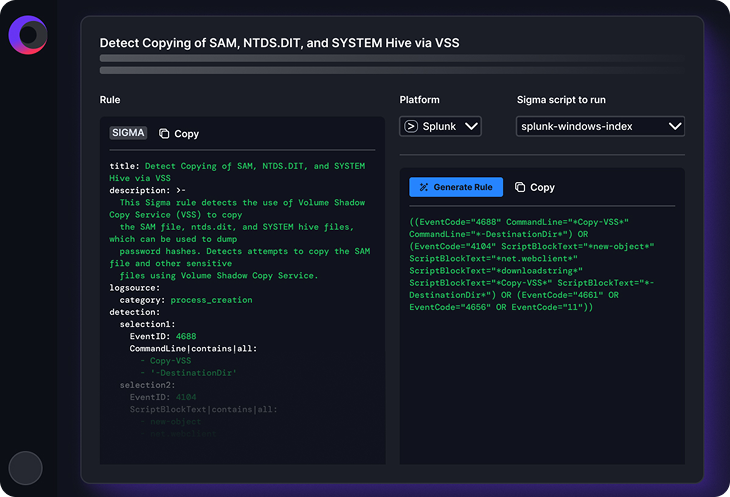The width and height of the screenshot is (730, 497).
Task: Click the 'detection:' line in rule
Action: coord(135,312)
